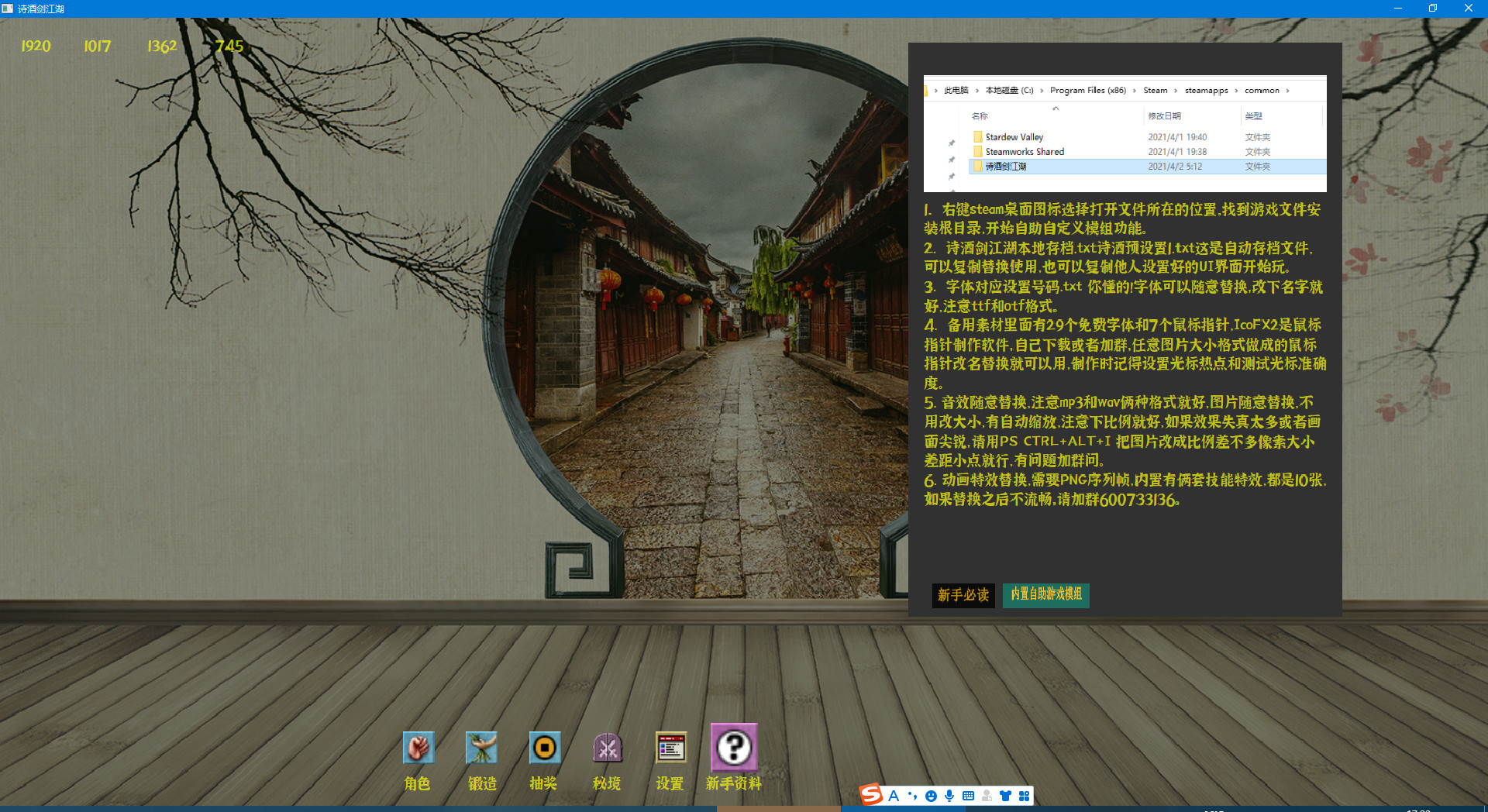
Task: Open the 设置 settings icon
Action: pyautogui.click(x=670, y=748)
